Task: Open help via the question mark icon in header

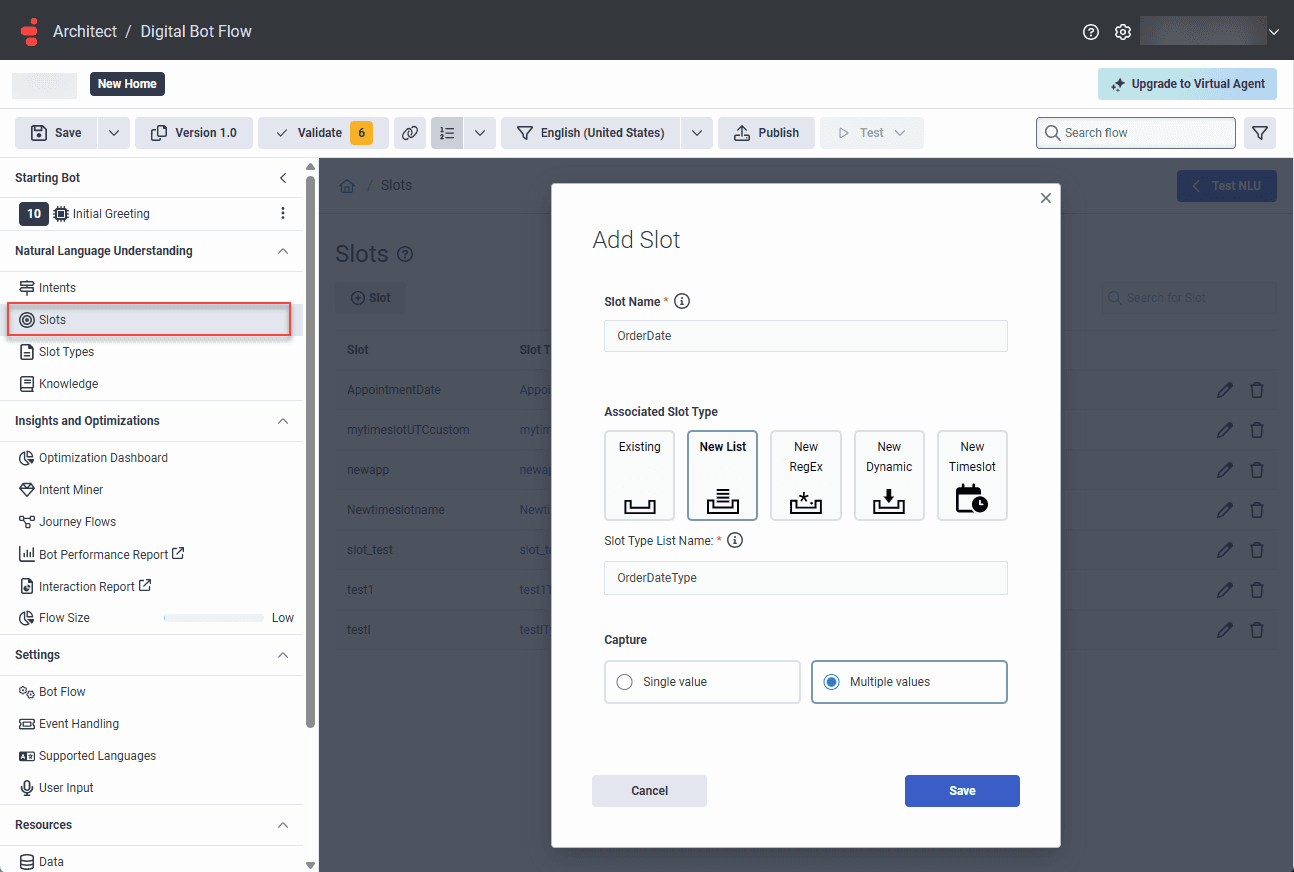Action: (x=1091, y=32)
